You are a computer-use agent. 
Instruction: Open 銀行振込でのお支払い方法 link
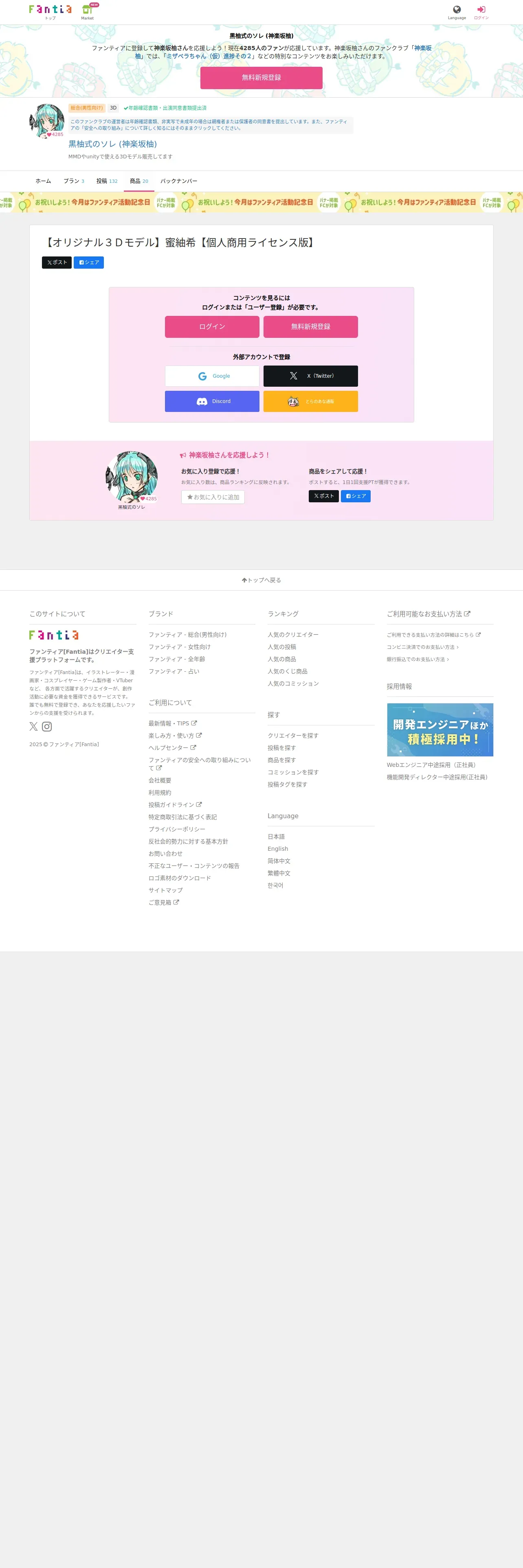[x=418, y=659]
